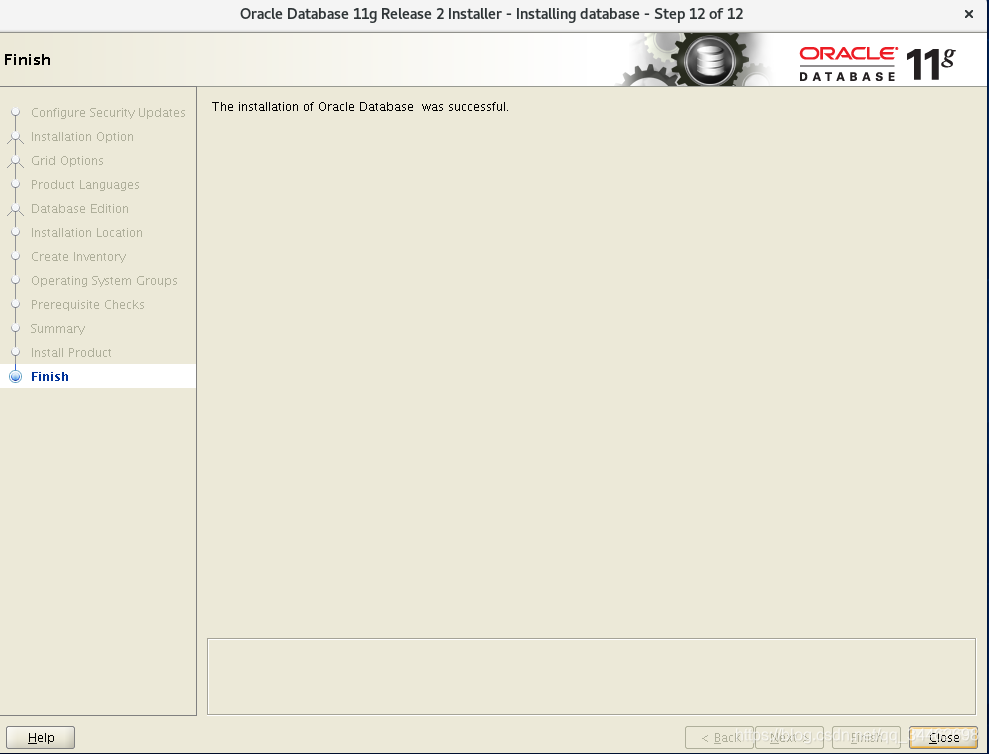Click the Configure Security Updates step bullet
Image resolution: width=989 pixels, height=754 pixels.
point(16,112)
